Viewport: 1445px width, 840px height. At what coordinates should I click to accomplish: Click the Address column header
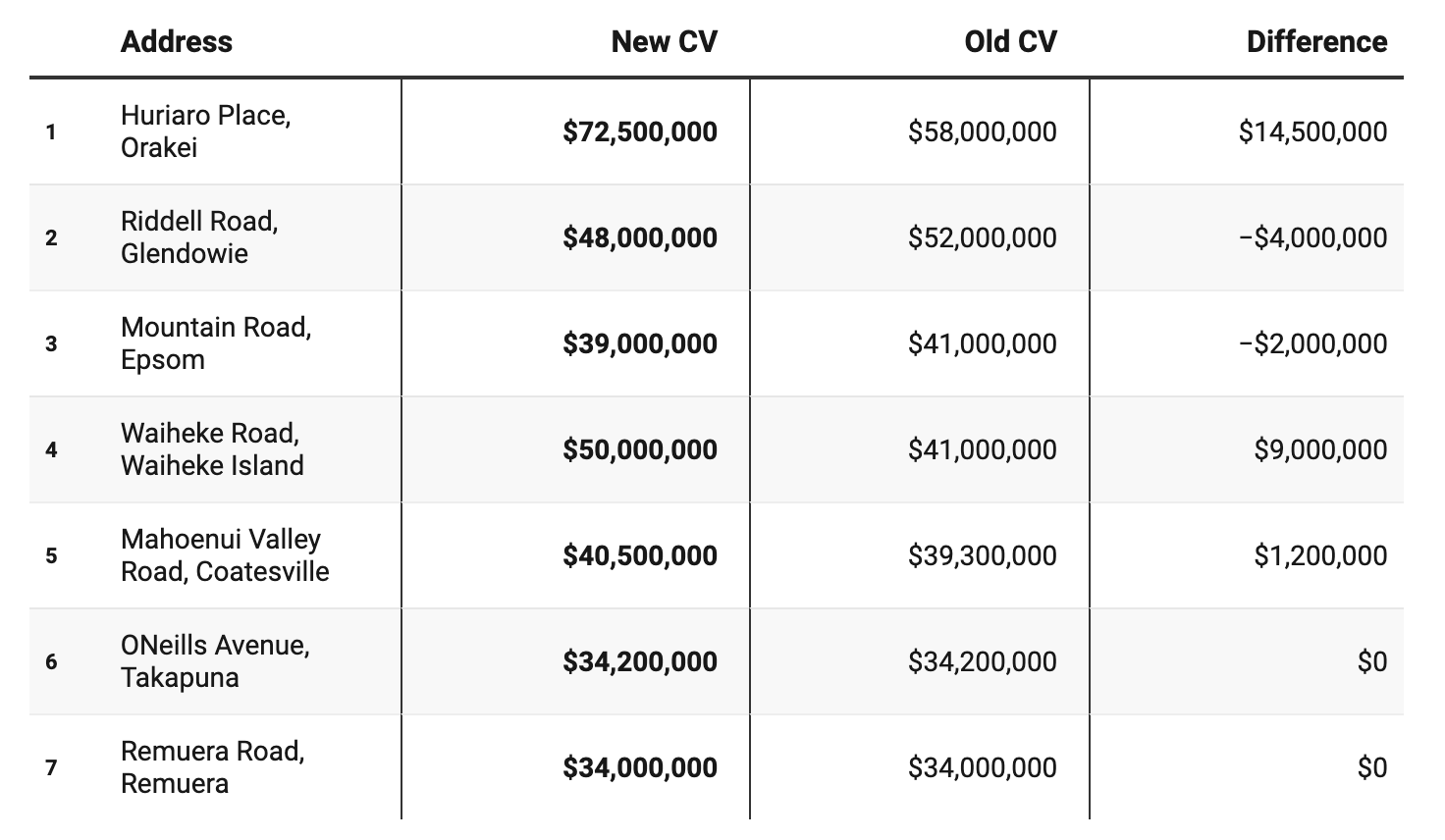(x=177, y=42)
